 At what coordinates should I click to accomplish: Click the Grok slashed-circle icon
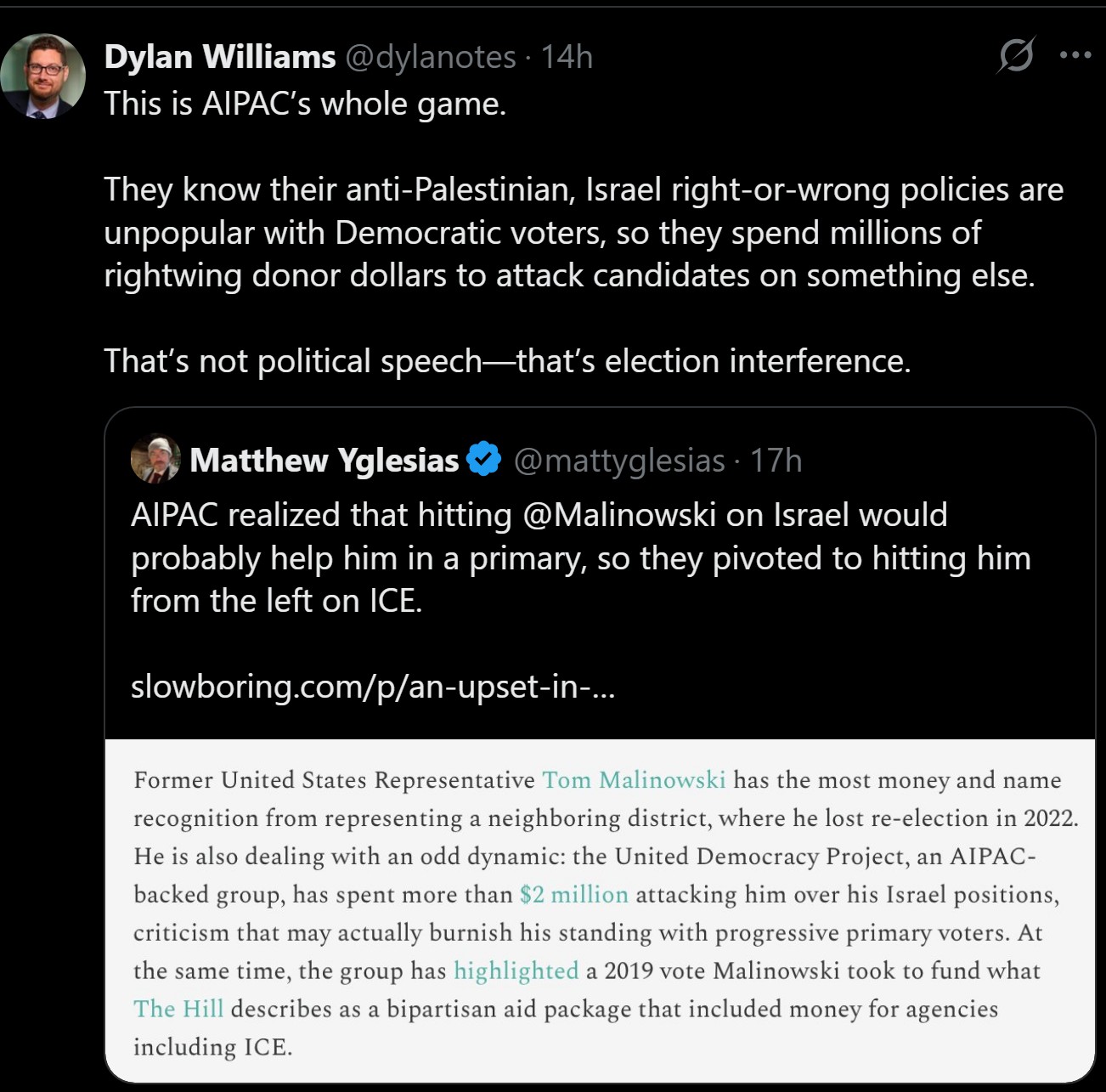(x=1016, y=56)
